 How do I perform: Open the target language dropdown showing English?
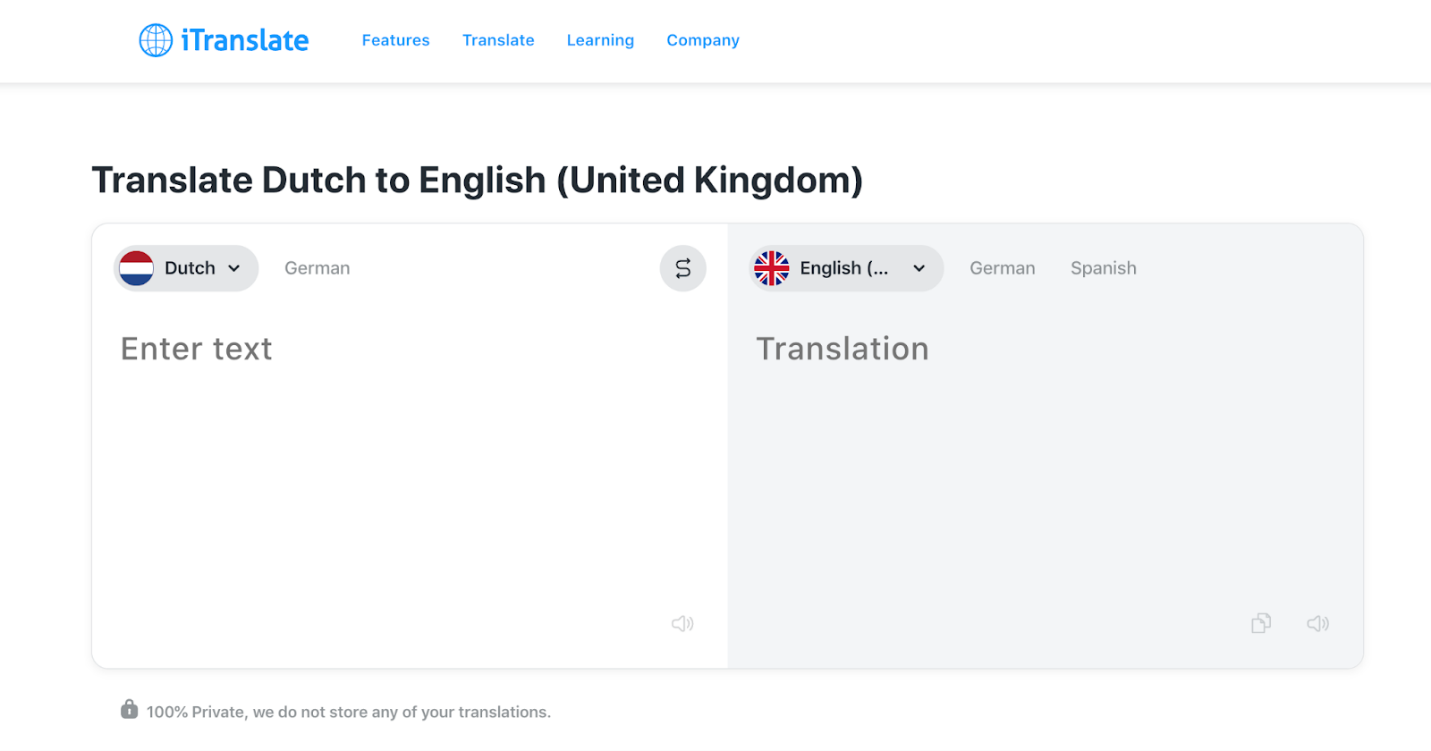845,268
